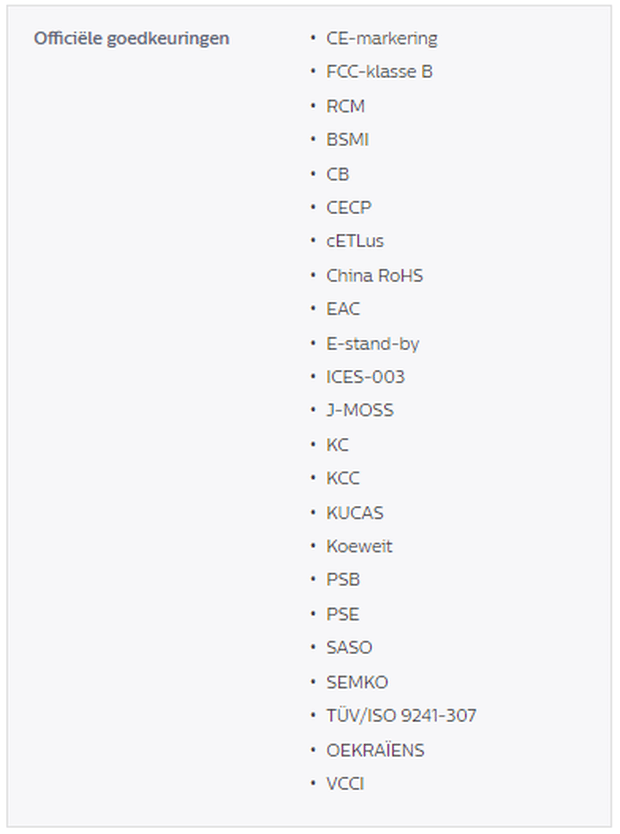The image size is (620, 834).
Task: Click the cETLus list item
Action: point(355,241)
